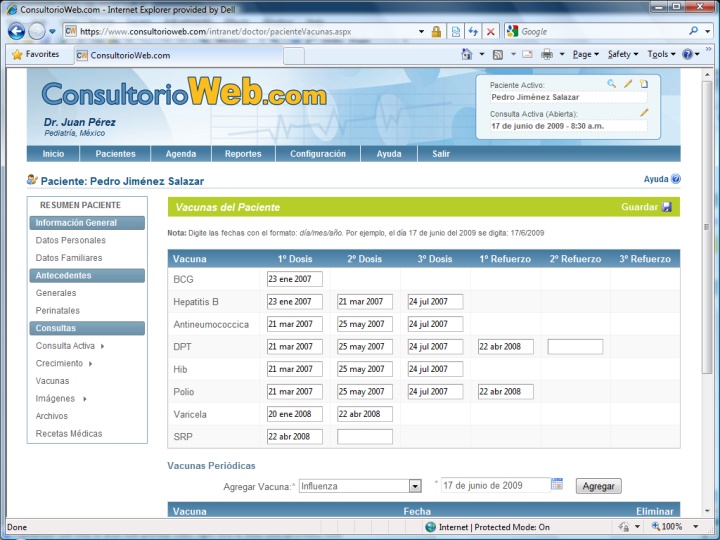Open Datos Familiares in sidebar

click(69, 258)
